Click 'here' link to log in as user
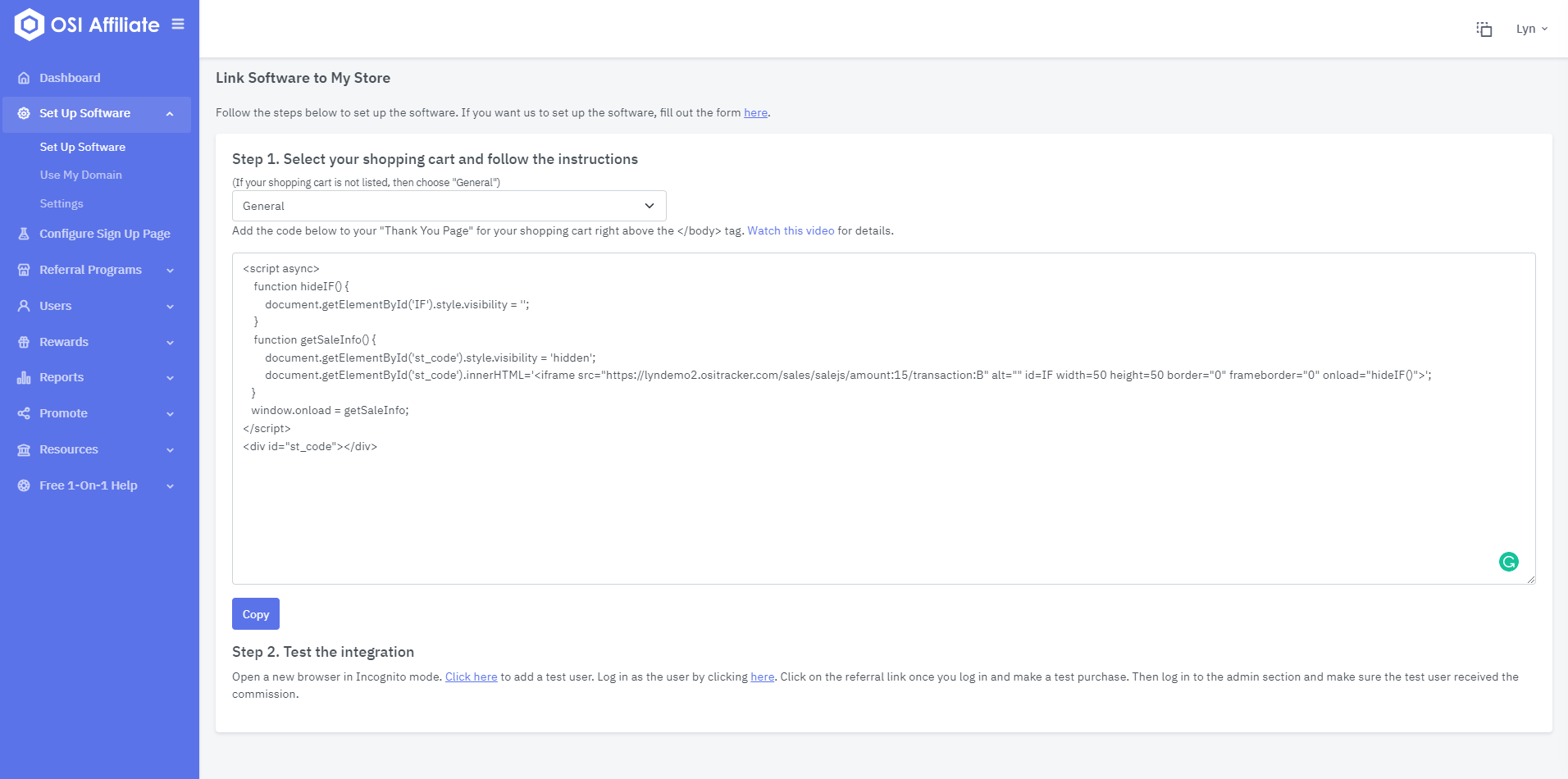Viewport: 1568px width, 779px height. pyautogui.click(x=763, y=677)
